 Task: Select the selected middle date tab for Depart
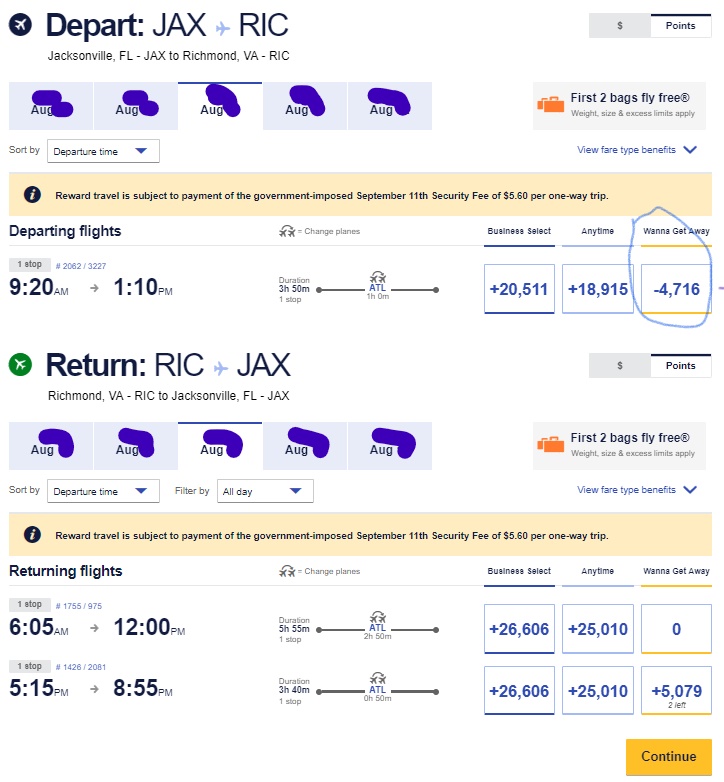(220, 106)
